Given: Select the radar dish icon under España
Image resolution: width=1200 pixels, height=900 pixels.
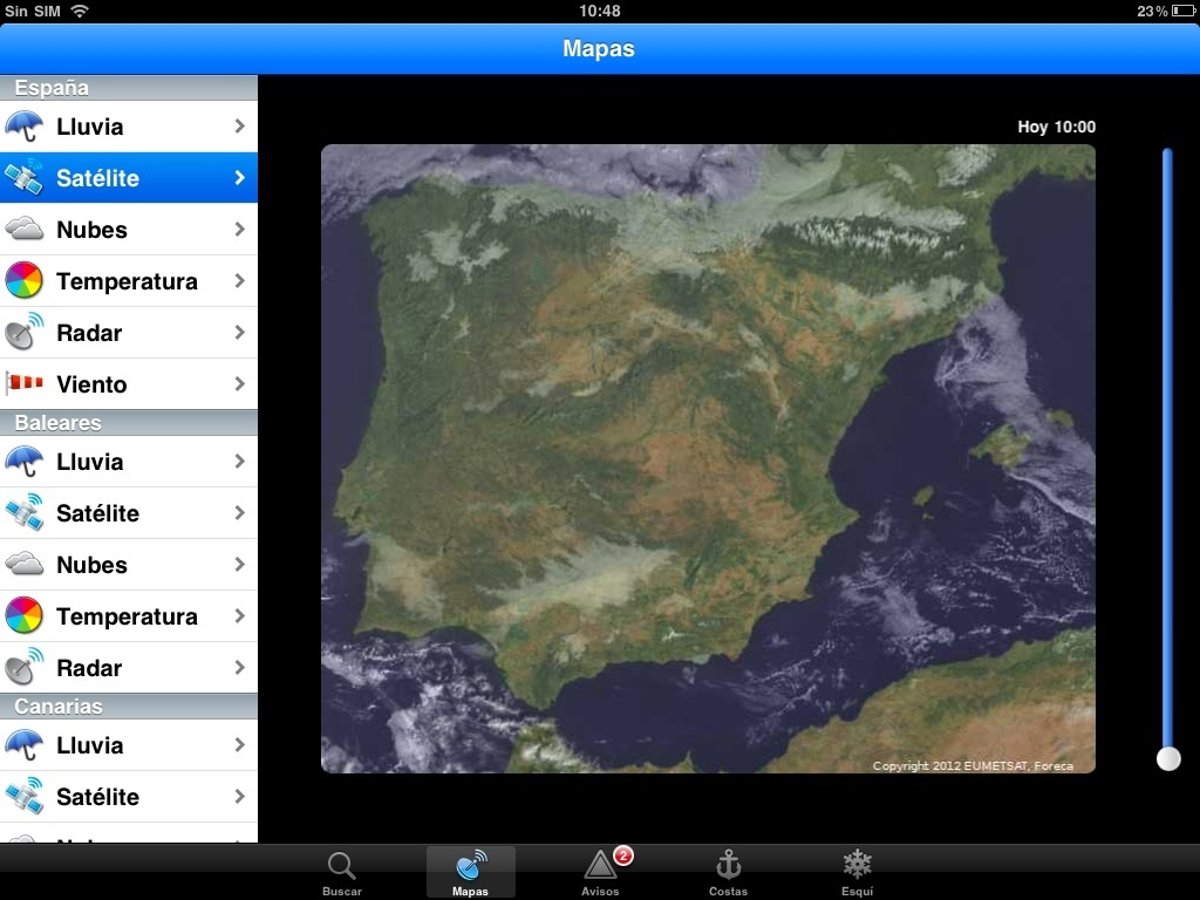Looking at the screenshot, I should click(x=24, y=333).
